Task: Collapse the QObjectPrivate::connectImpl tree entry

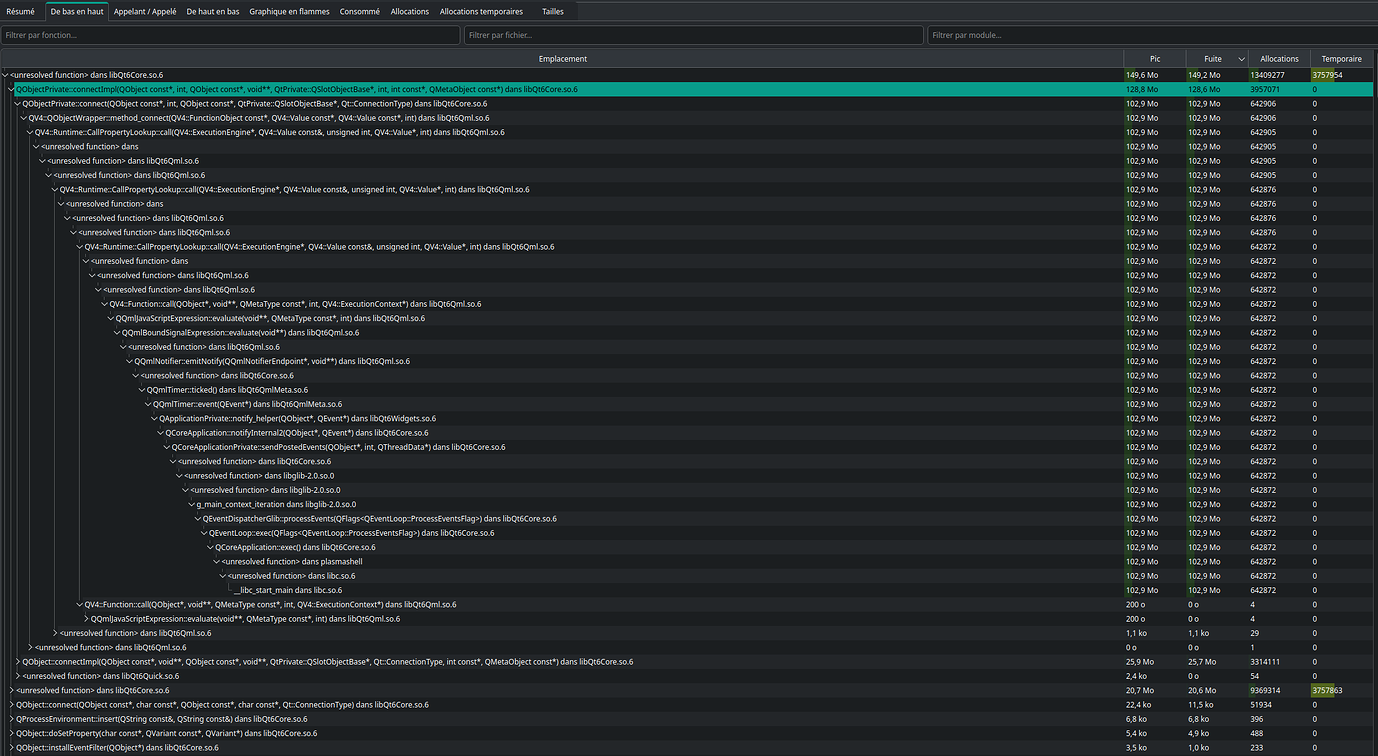Action: (11, 88)
